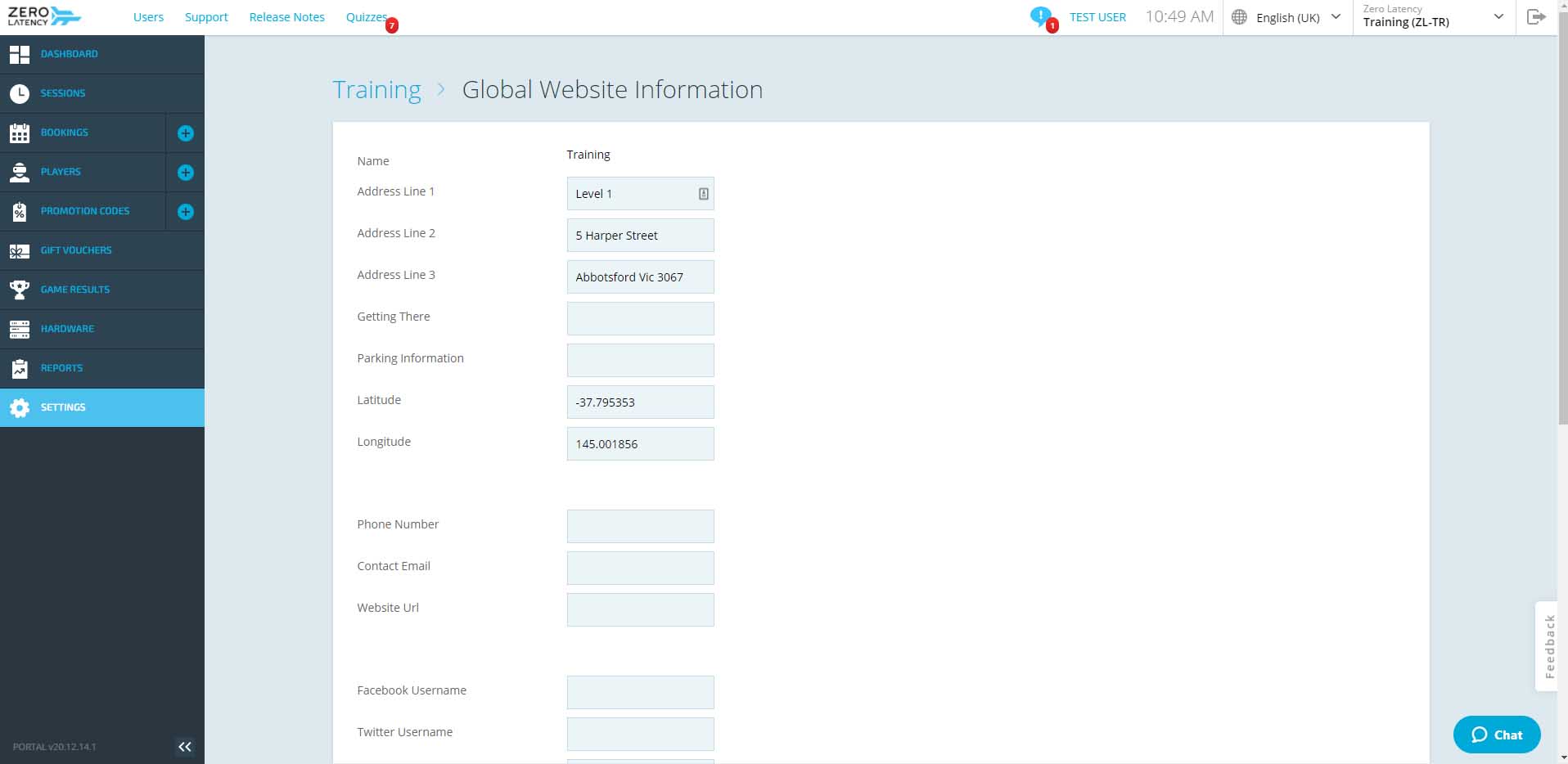This screenshot has height=764, width=1568.
Task: Click the Players person icon
Action: point(20,172)
